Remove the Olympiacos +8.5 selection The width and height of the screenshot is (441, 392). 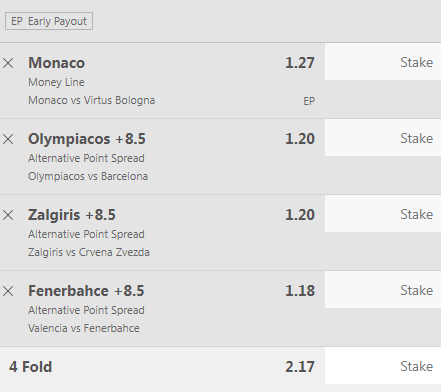coord(8,139)
